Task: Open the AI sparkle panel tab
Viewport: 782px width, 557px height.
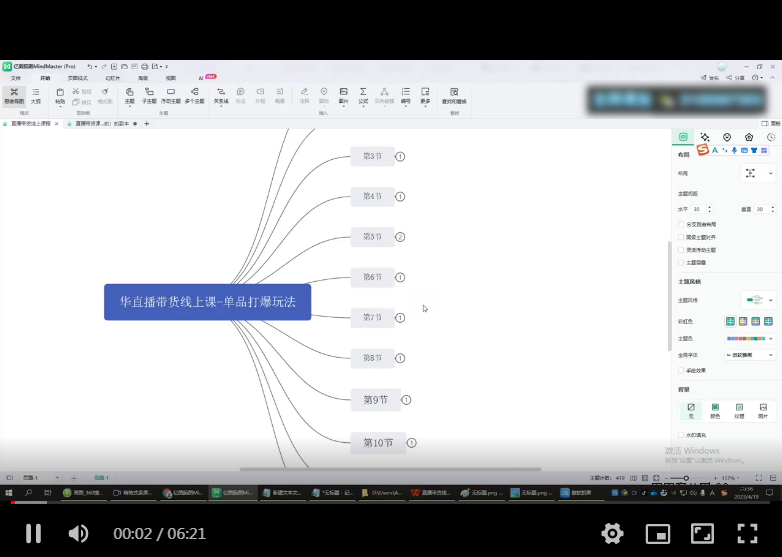Action: [705, 137]
